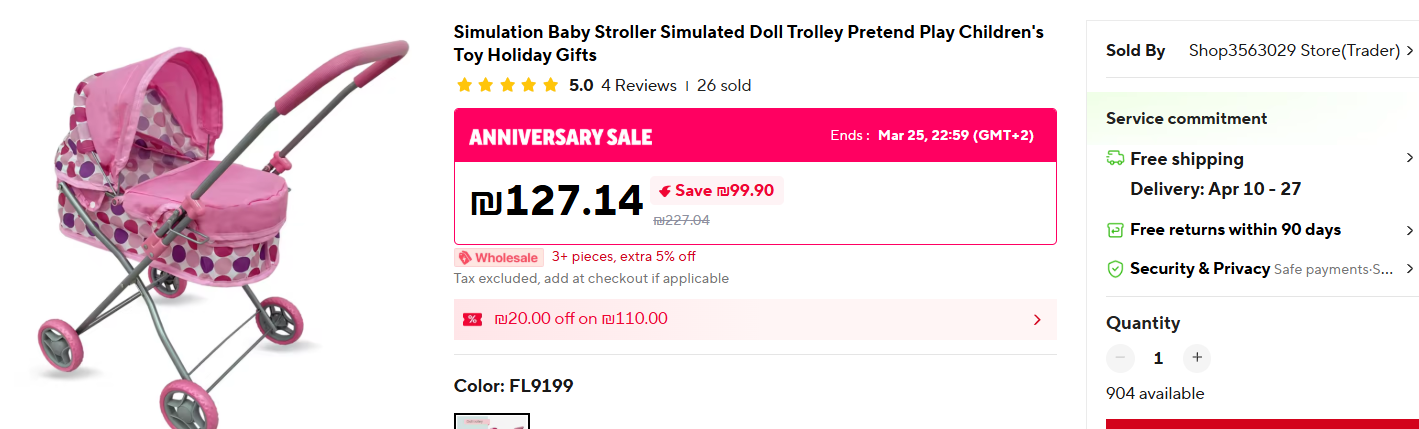The width and height of the screenshot is (1419, 429).
Task: Click the Wholesale tag badge
Action: click(x=499, y=257)
